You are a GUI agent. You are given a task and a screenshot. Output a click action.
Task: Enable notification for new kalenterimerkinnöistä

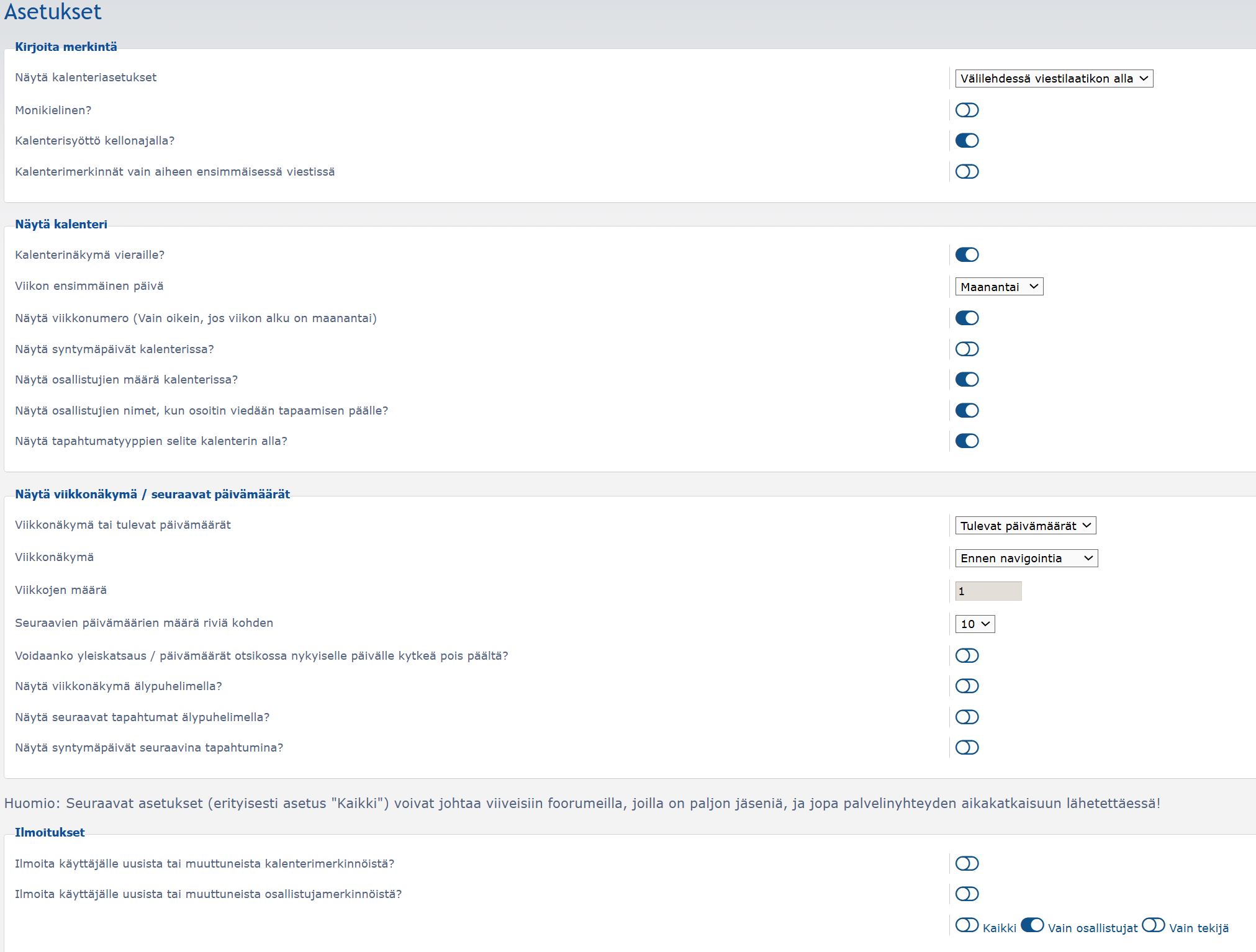click(x=967, y=863)
